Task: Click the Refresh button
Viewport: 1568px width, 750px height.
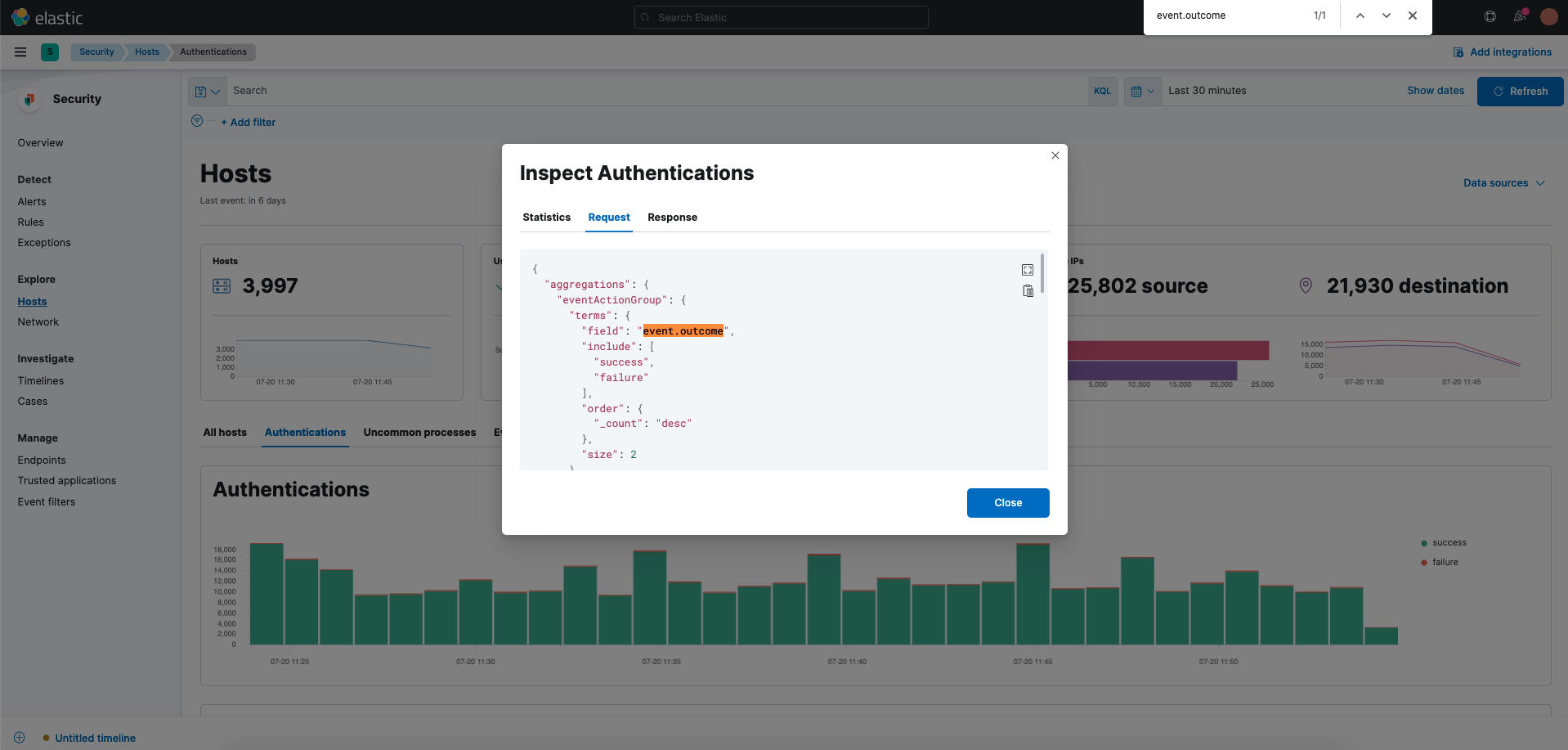Action: coord(1519,91)
